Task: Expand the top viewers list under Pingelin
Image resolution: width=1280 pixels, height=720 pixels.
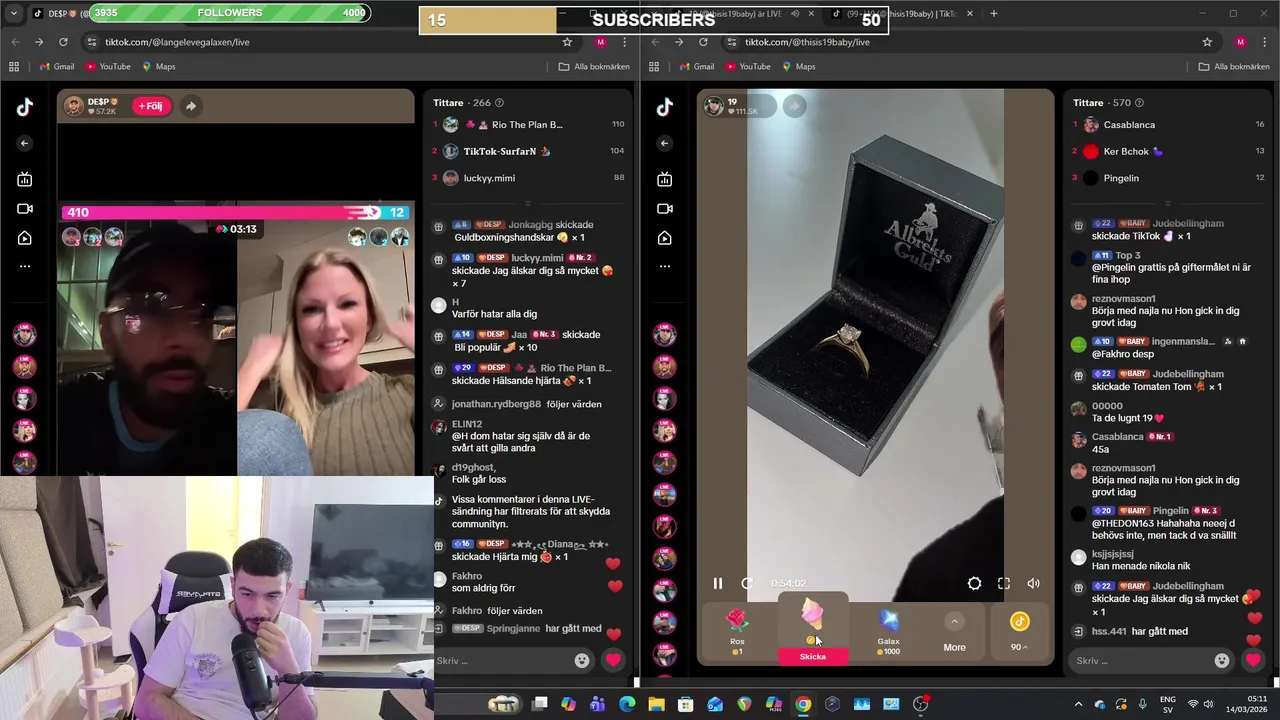Action: coord(1167,203)
